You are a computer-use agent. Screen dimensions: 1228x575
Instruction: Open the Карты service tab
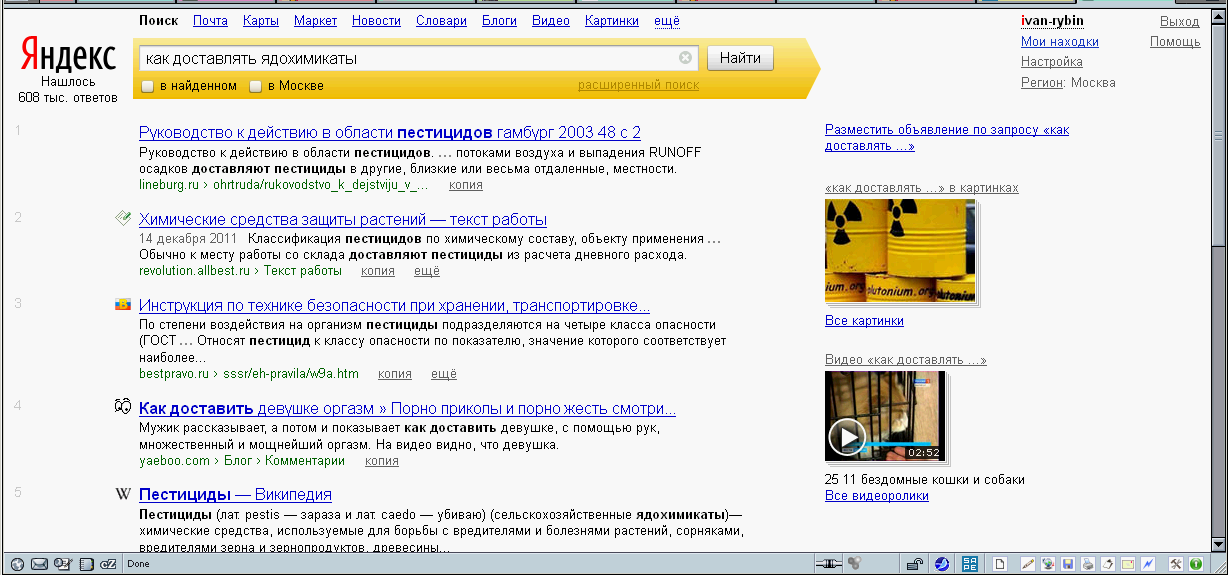coord(260,20)
